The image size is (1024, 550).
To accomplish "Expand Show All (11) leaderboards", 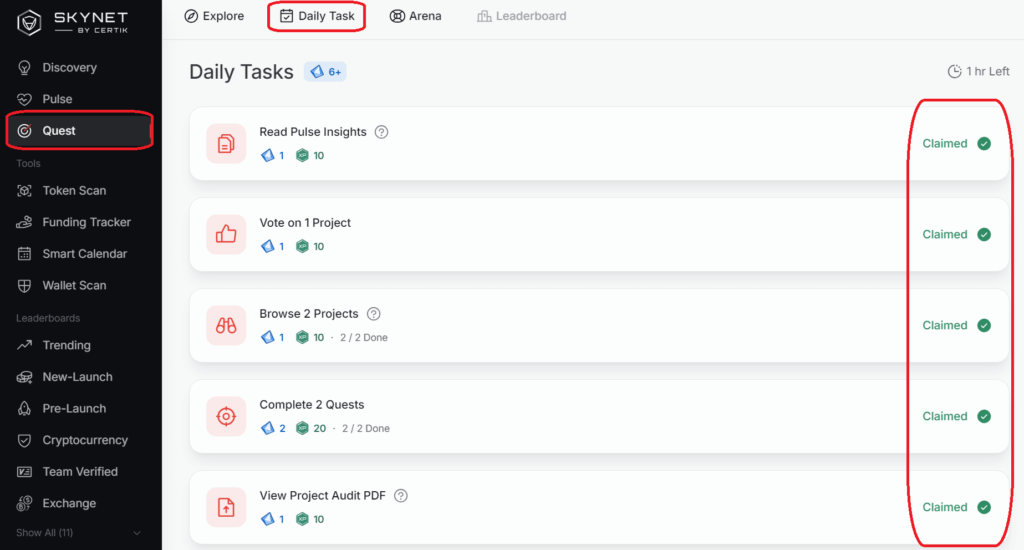I will [44, 533].
